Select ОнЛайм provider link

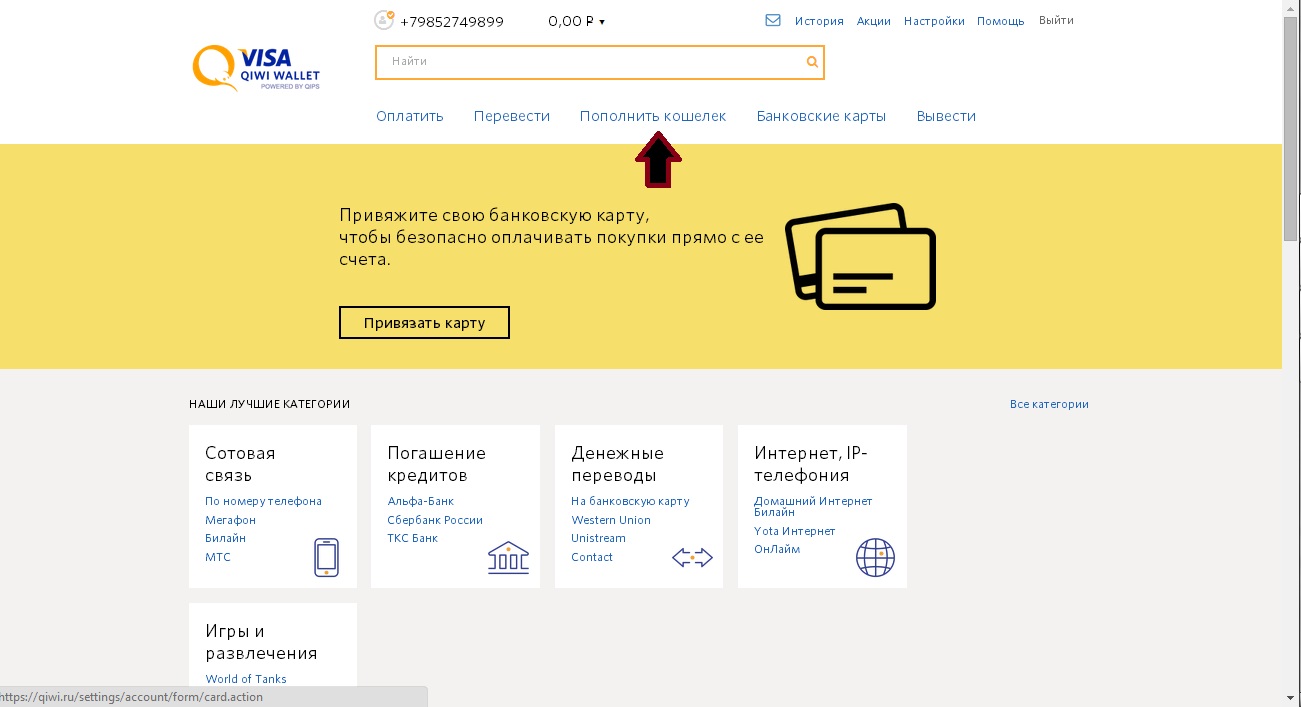(x=777, y=549)
